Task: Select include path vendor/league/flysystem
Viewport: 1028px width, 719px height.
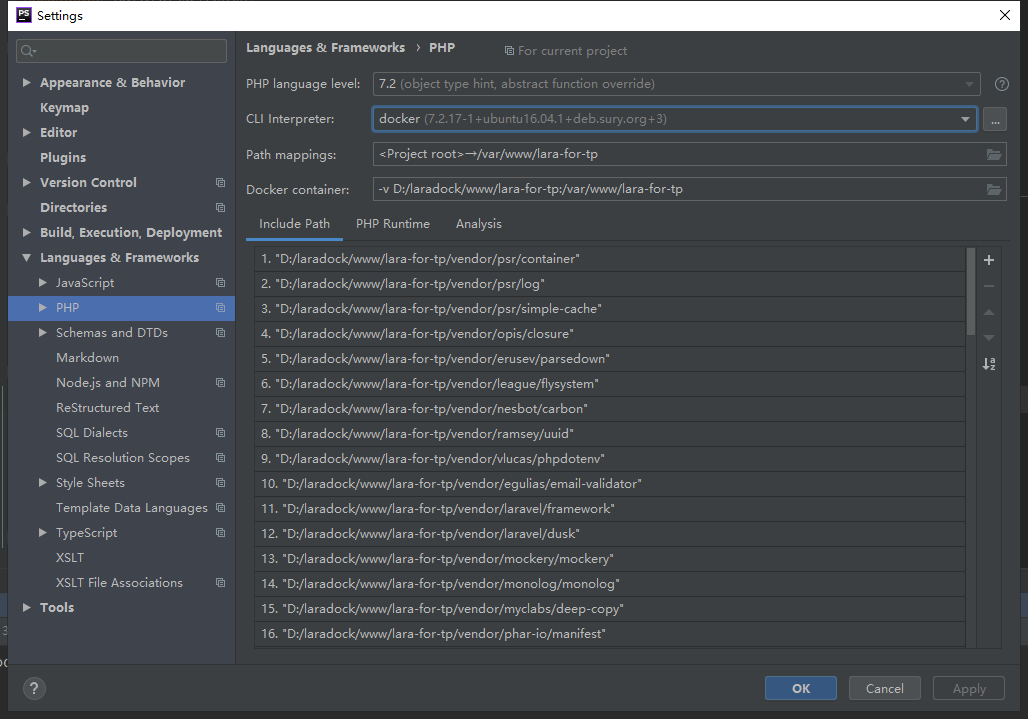Action: pyautogui.click(x=610, y=384)
